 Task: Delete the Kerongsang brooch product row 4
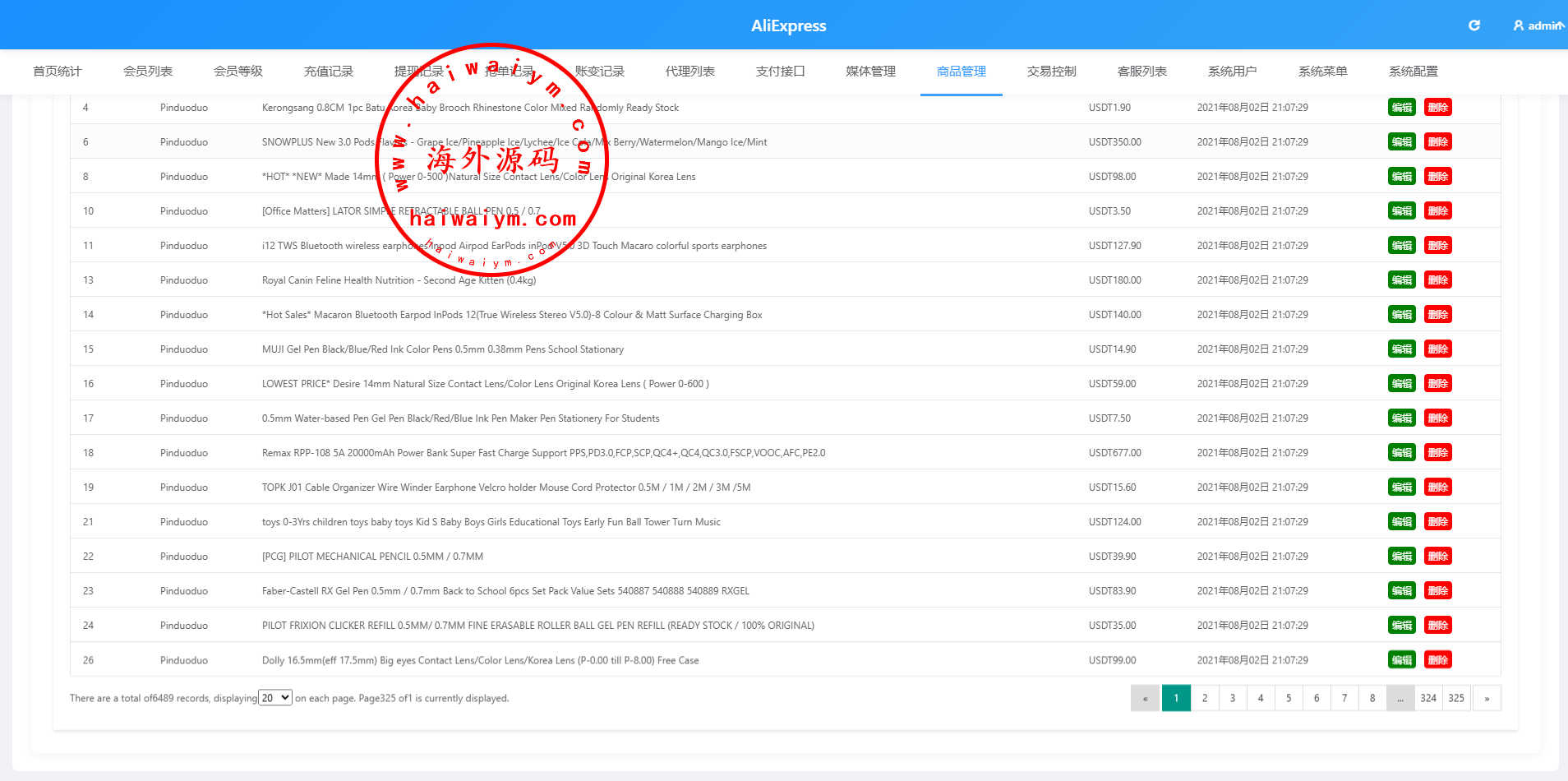click(x=1438, y=108)
